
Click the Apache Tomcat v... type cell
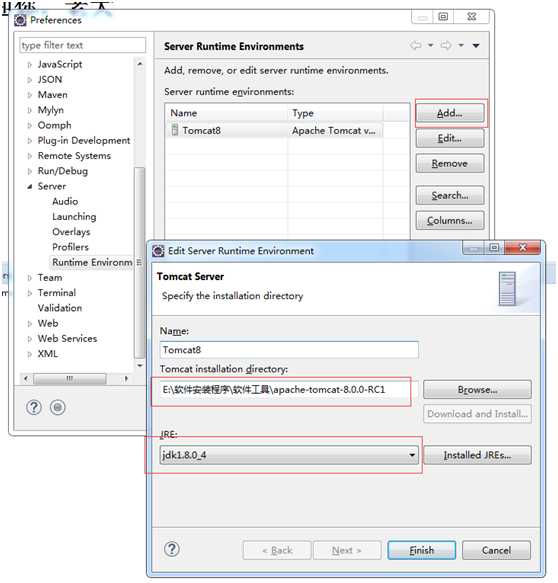tap(334, 131)
